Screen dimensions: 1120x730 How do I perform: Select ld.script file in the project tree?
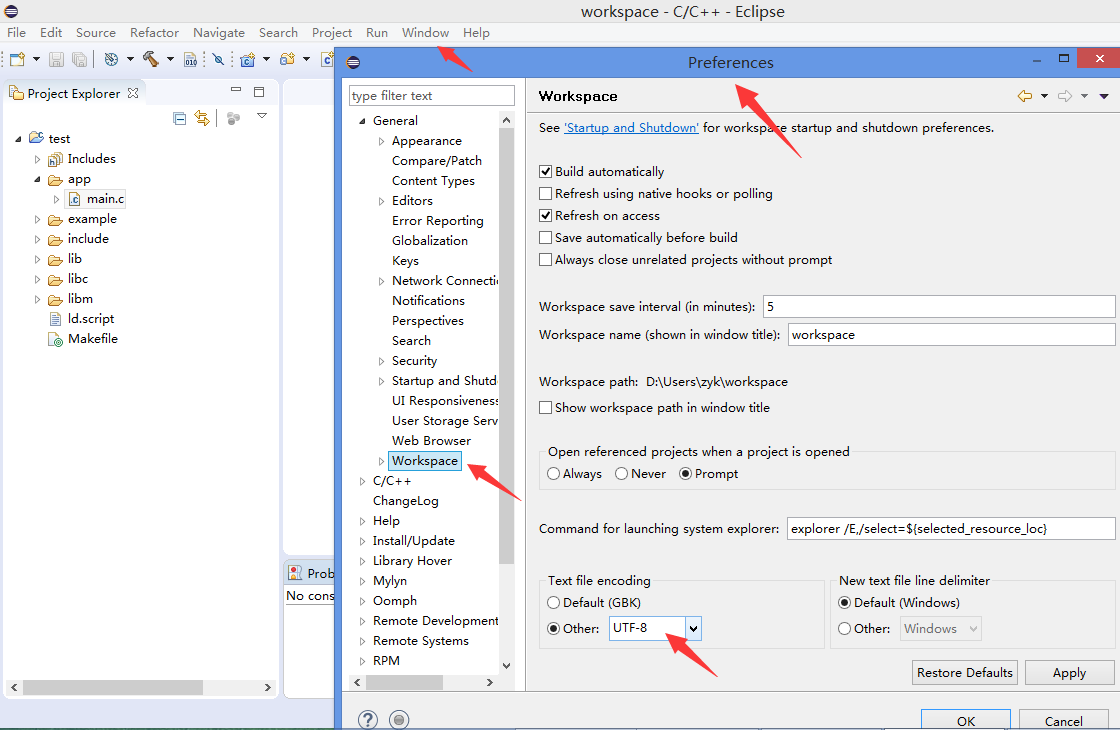91,319
